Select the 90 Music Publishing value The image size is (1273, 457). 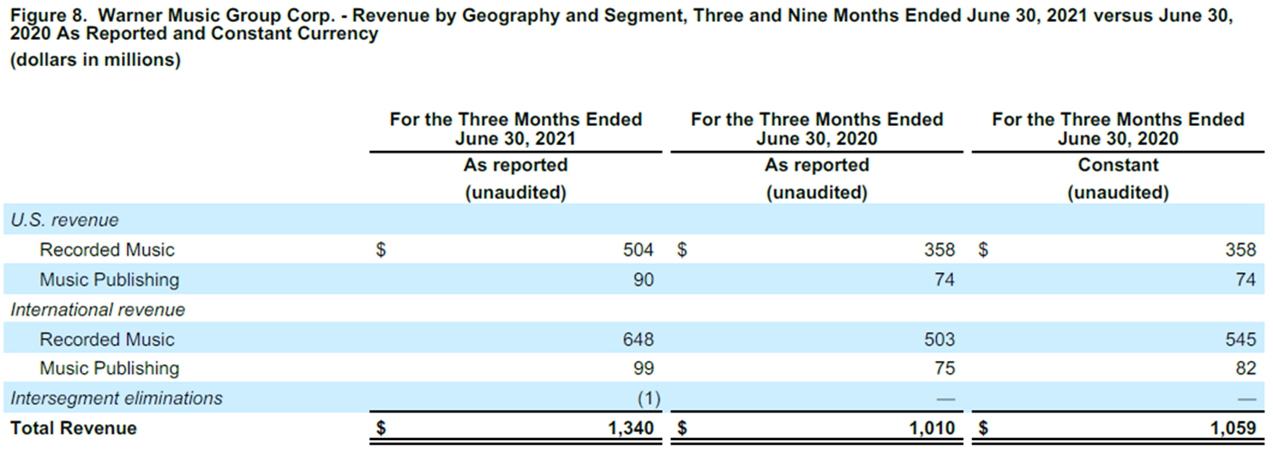coord(643,280)
